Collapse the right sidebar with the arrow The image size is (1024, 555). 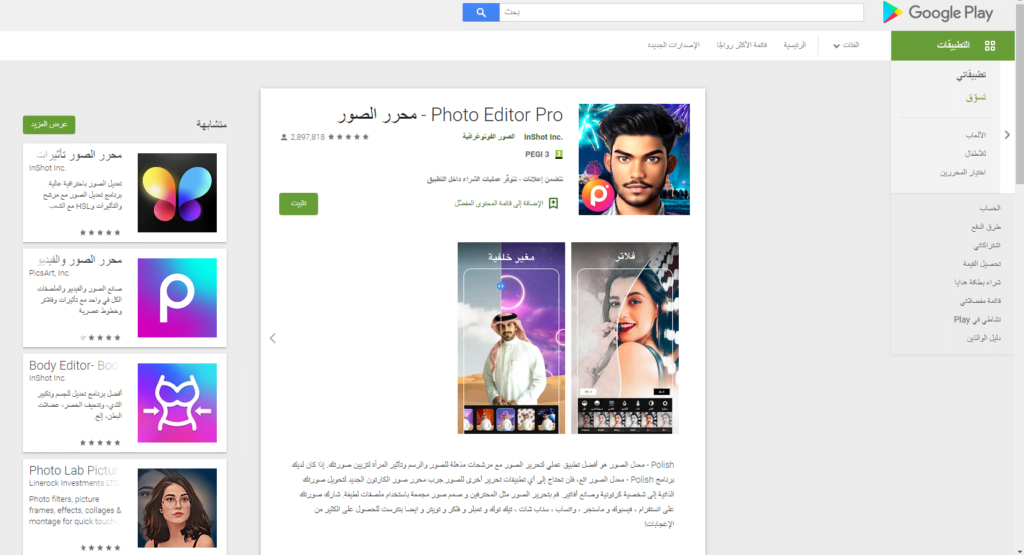1006,134
